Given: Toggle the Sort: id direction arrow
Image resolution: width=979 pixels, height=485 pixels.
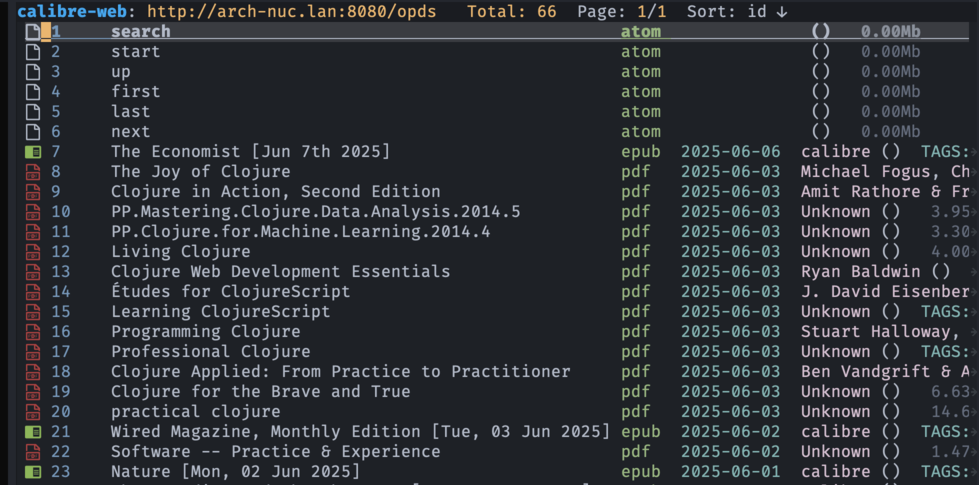Looking at the screenshot, I should click(781, 12).
